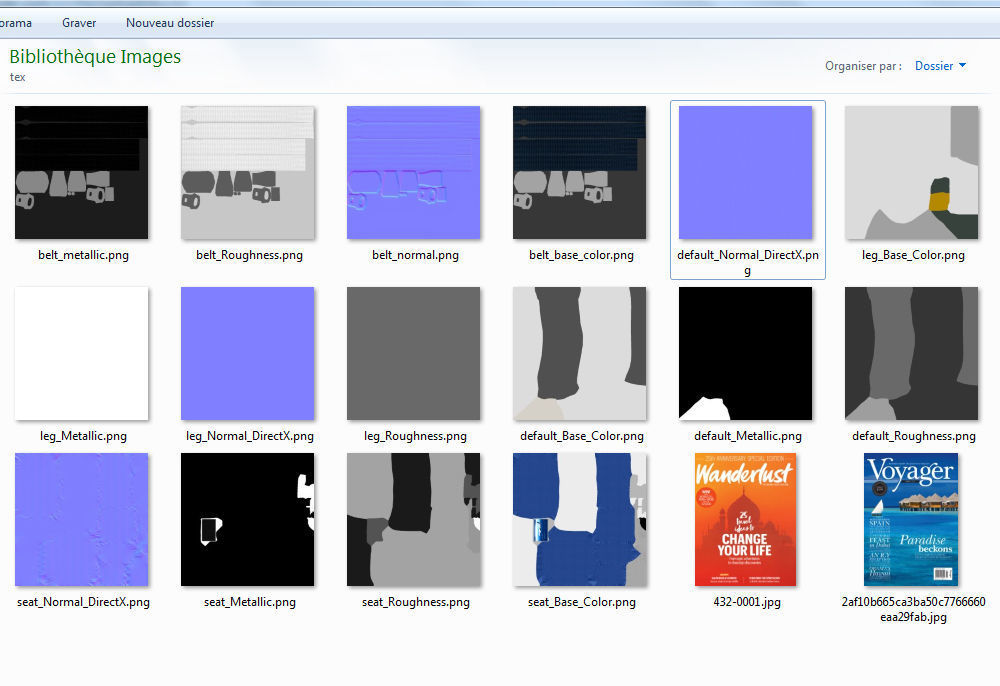Image resolution: width=1000 pixels, height=686 pixels.
Task: Select the seat_Normal_DirectX.png thumbnail
Action: coord(82,520)
